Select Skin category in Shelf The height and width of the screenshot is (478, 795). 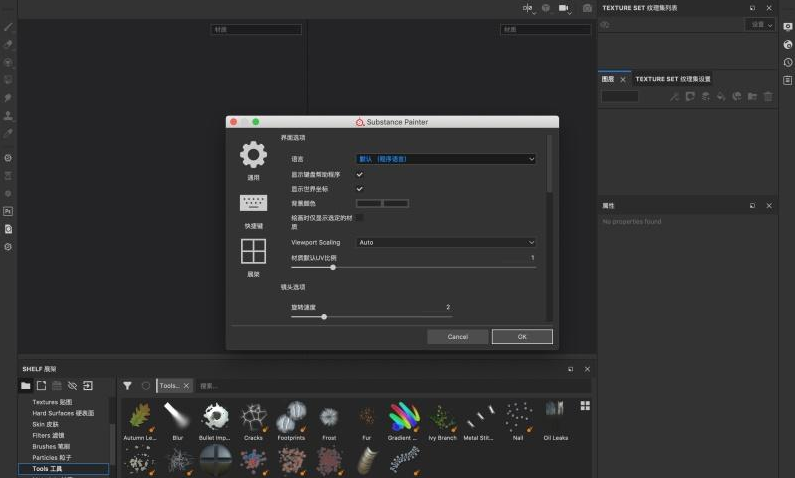(x=46, y=424)
